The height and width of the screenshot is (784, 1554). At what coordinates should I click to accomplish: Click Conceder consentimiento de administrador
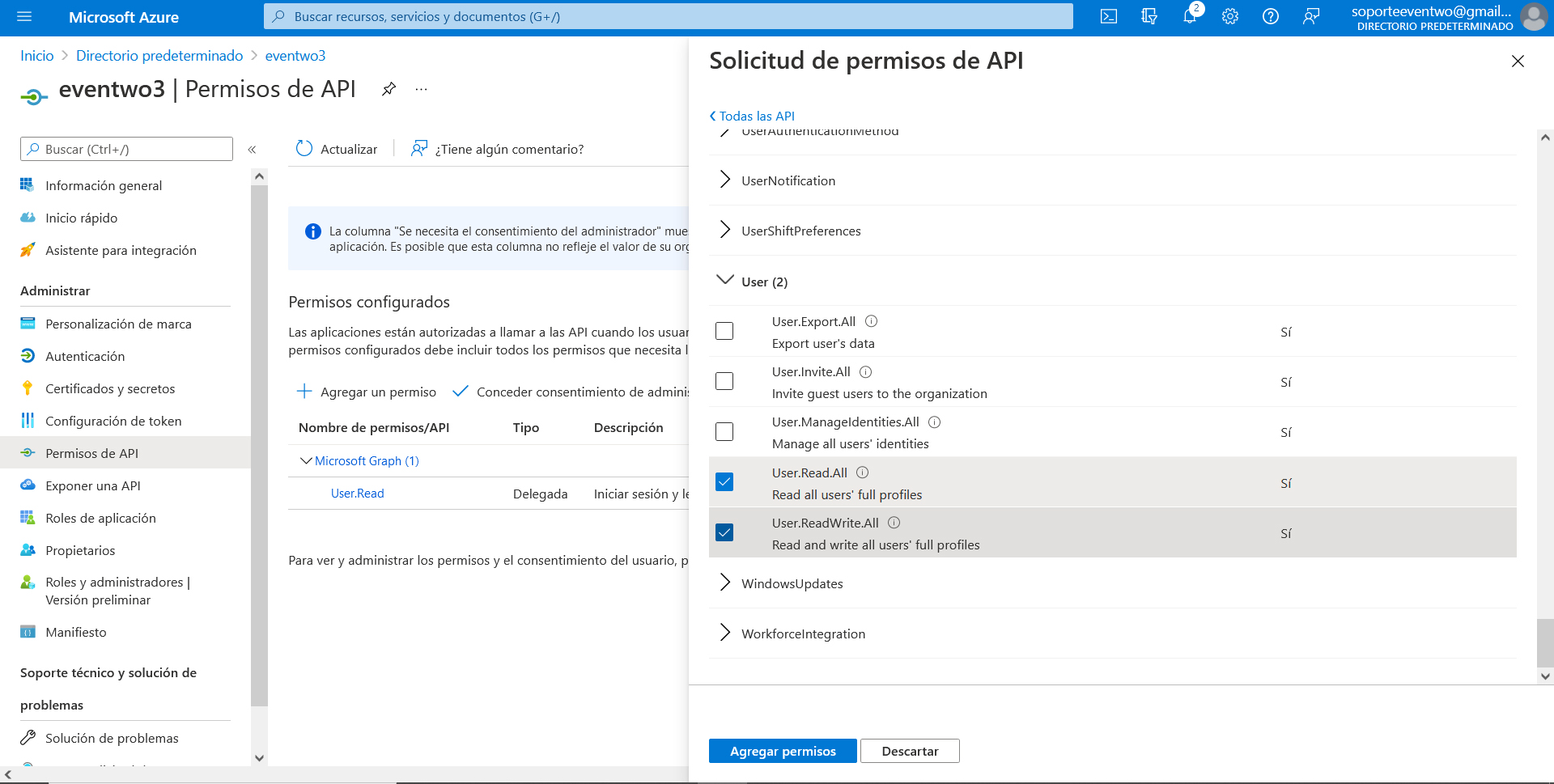point(571,392)
